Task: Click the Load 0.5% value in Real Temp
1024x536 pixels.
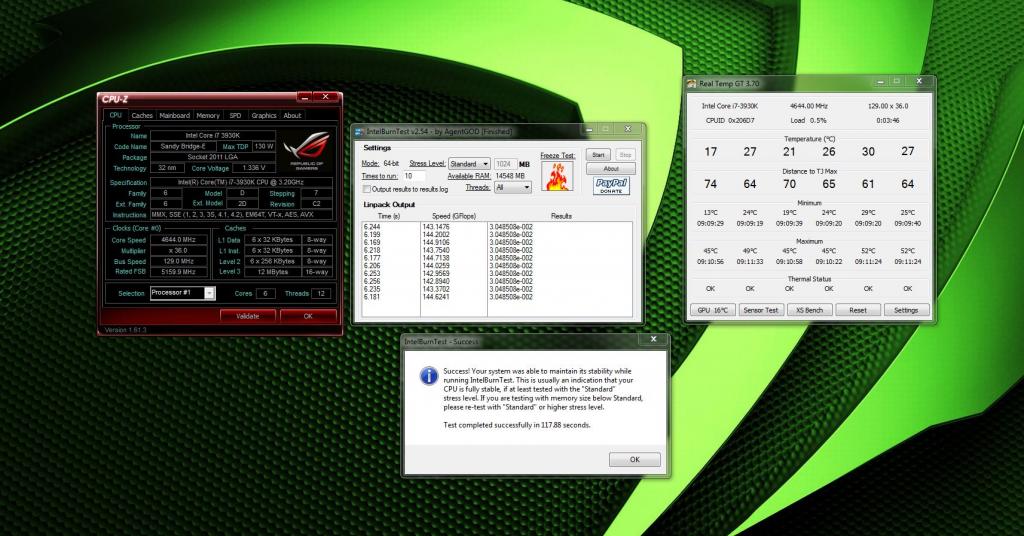Action: [808, 121]
